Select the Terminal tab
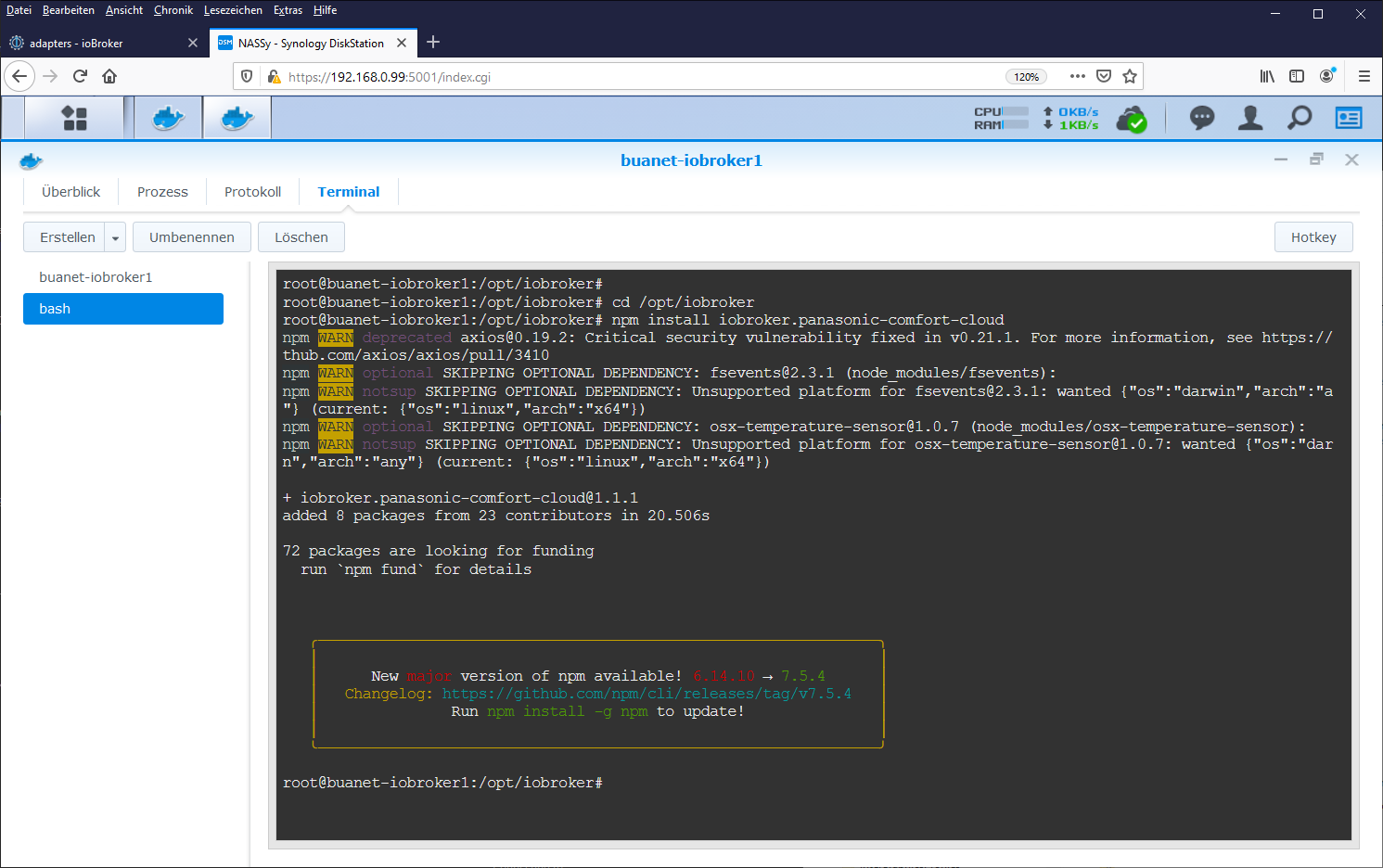1383x868 pixels. pos(349,192)
